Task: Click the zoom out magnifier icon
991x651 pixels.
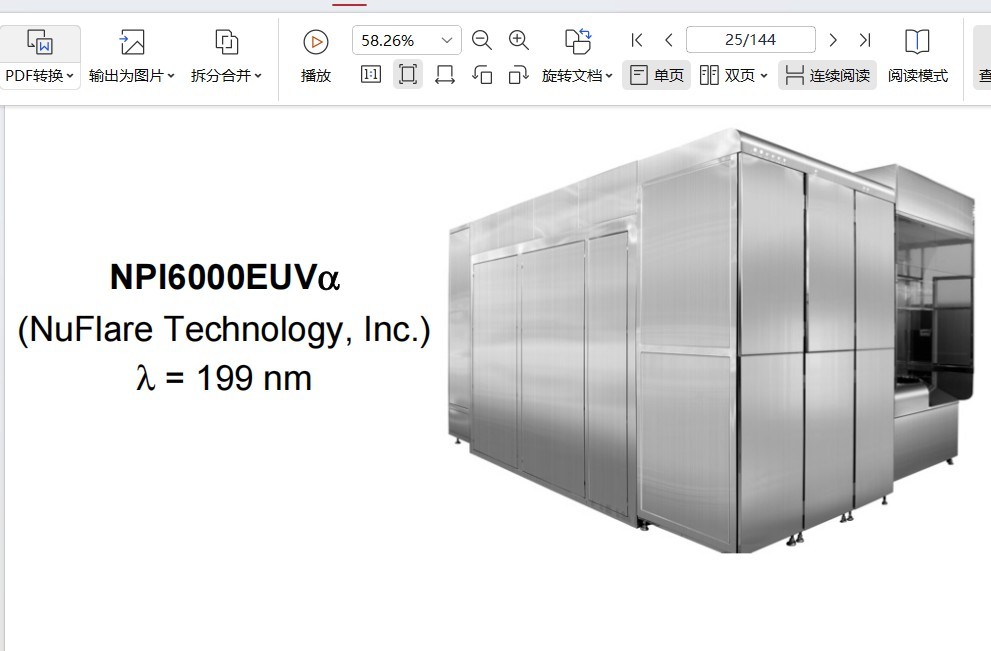Action: (482, 40)
